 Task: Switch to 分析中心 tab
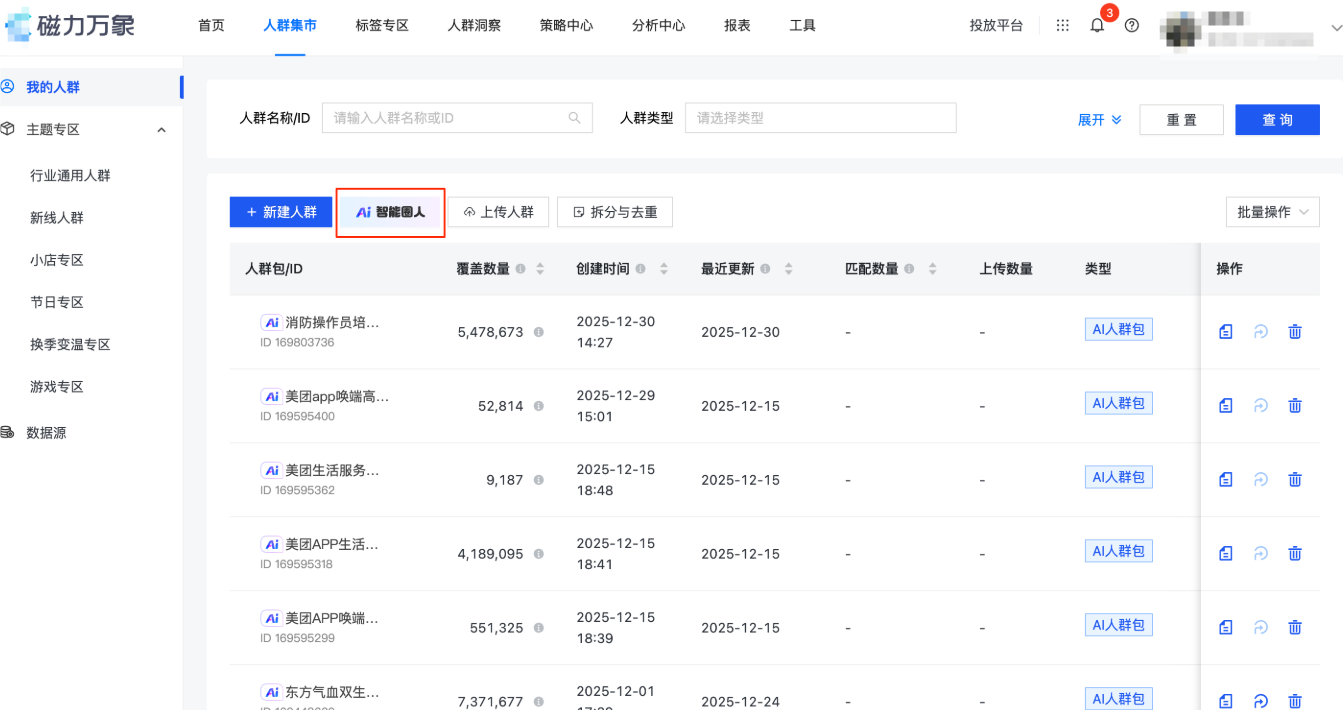pyautogui.click(x=659, y=26)
